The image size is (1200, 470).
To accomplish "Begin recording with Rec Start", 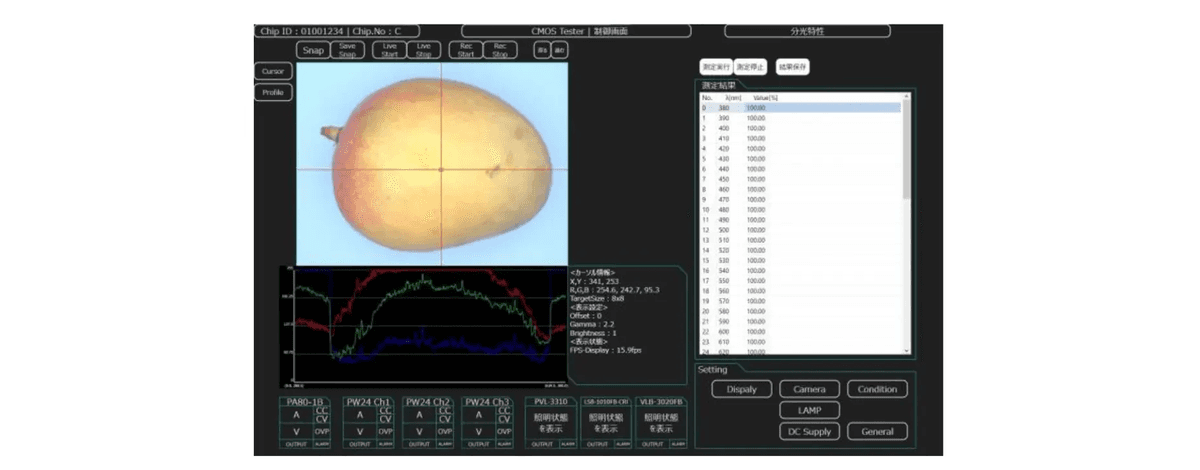I will click(467, 50).
